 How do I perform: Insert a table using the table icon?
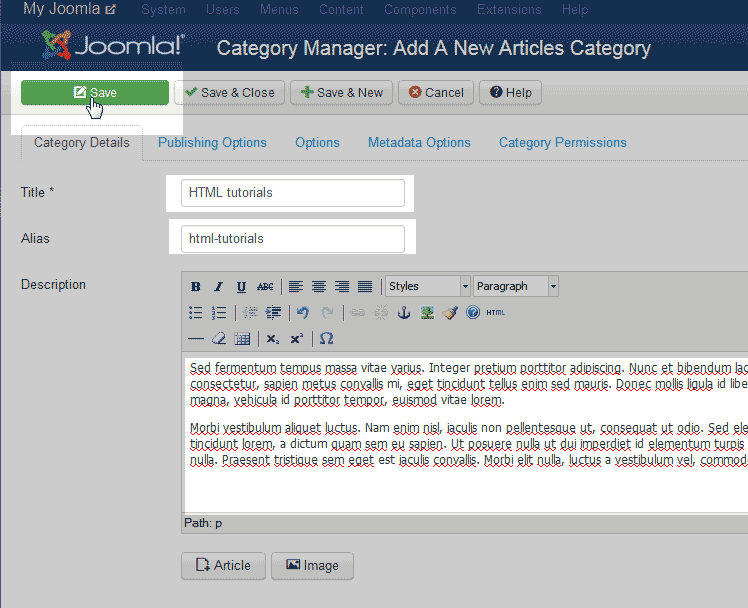coord(242,339)
